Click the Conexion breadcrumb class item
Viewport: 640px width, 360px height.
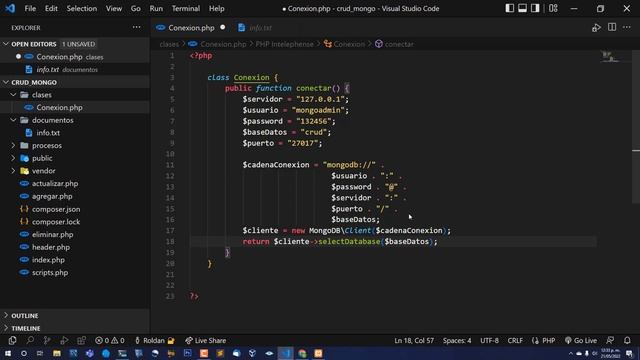click(x=344, y=44)
